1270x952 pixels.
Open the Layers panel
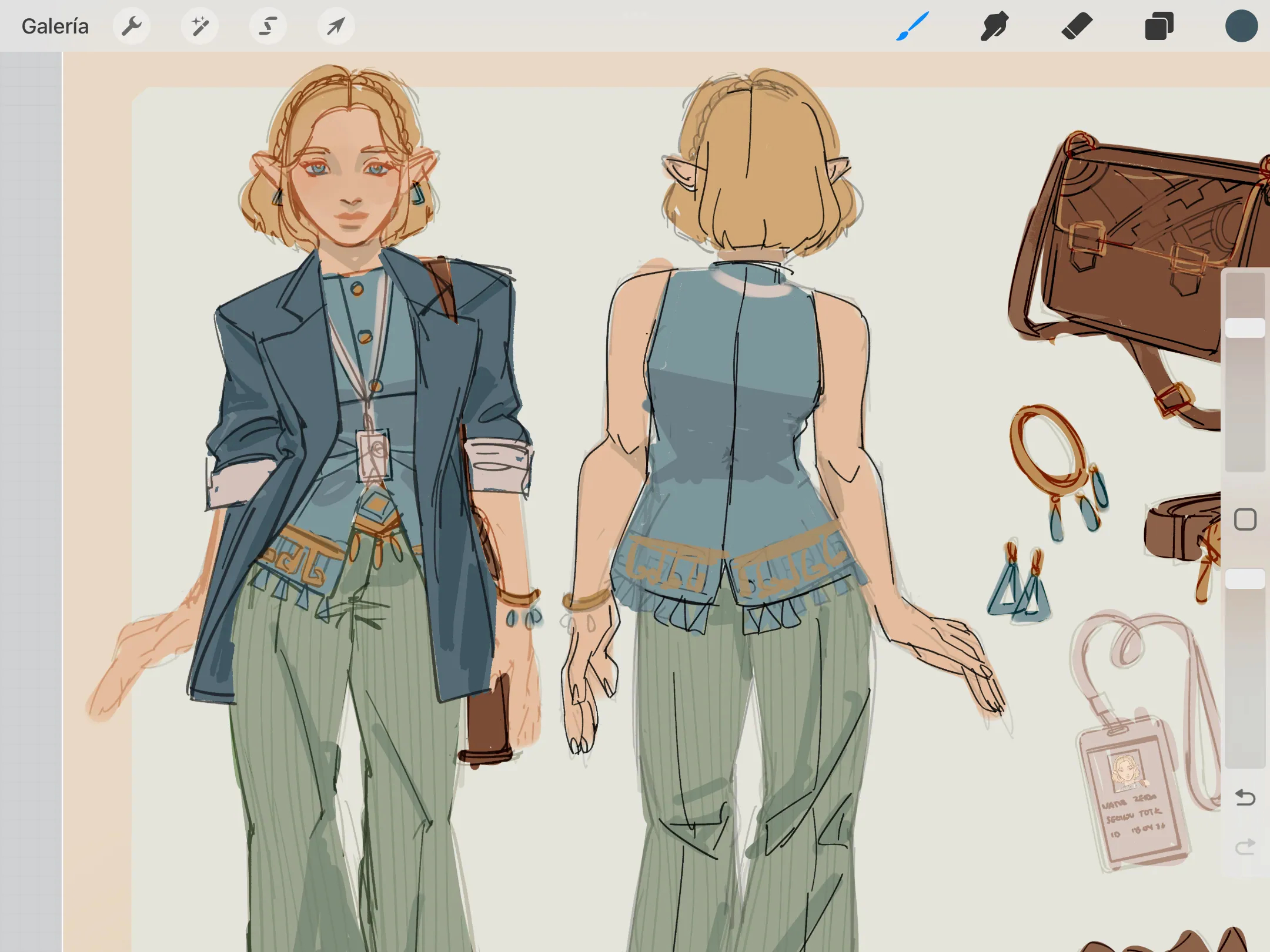pyautogui.click(x=1159, y=26)
